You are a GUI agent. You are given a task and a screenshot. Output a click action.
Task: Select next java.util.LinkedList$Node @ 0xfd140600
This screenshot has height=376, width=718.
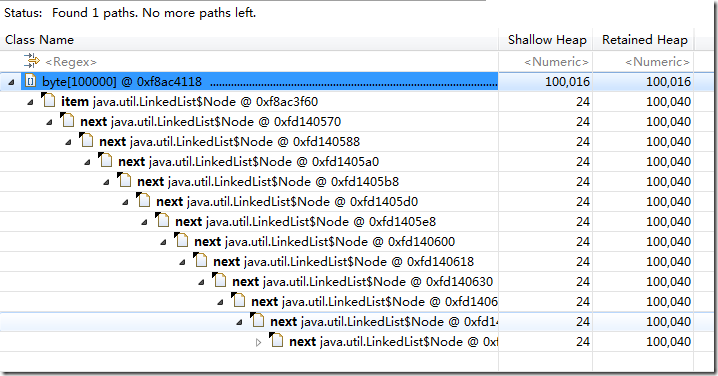tap(325, 241)
